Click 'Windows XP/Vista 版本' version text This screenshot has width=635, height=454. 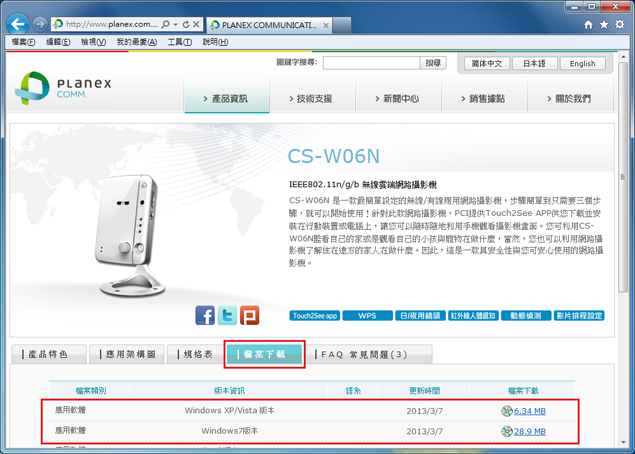click(x=230, y=410)
